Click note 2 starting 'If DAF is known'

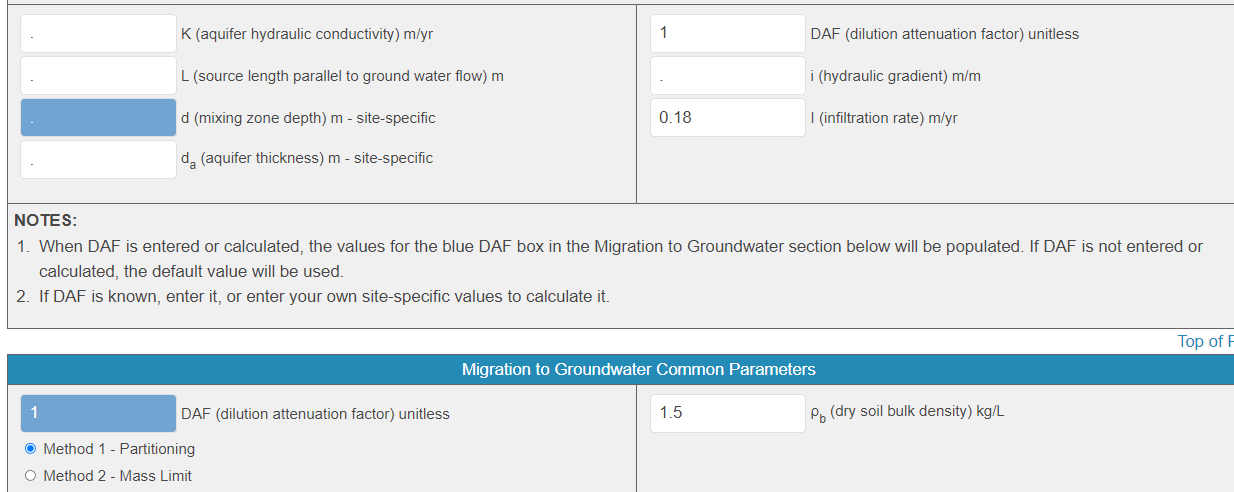pos(324,297)
